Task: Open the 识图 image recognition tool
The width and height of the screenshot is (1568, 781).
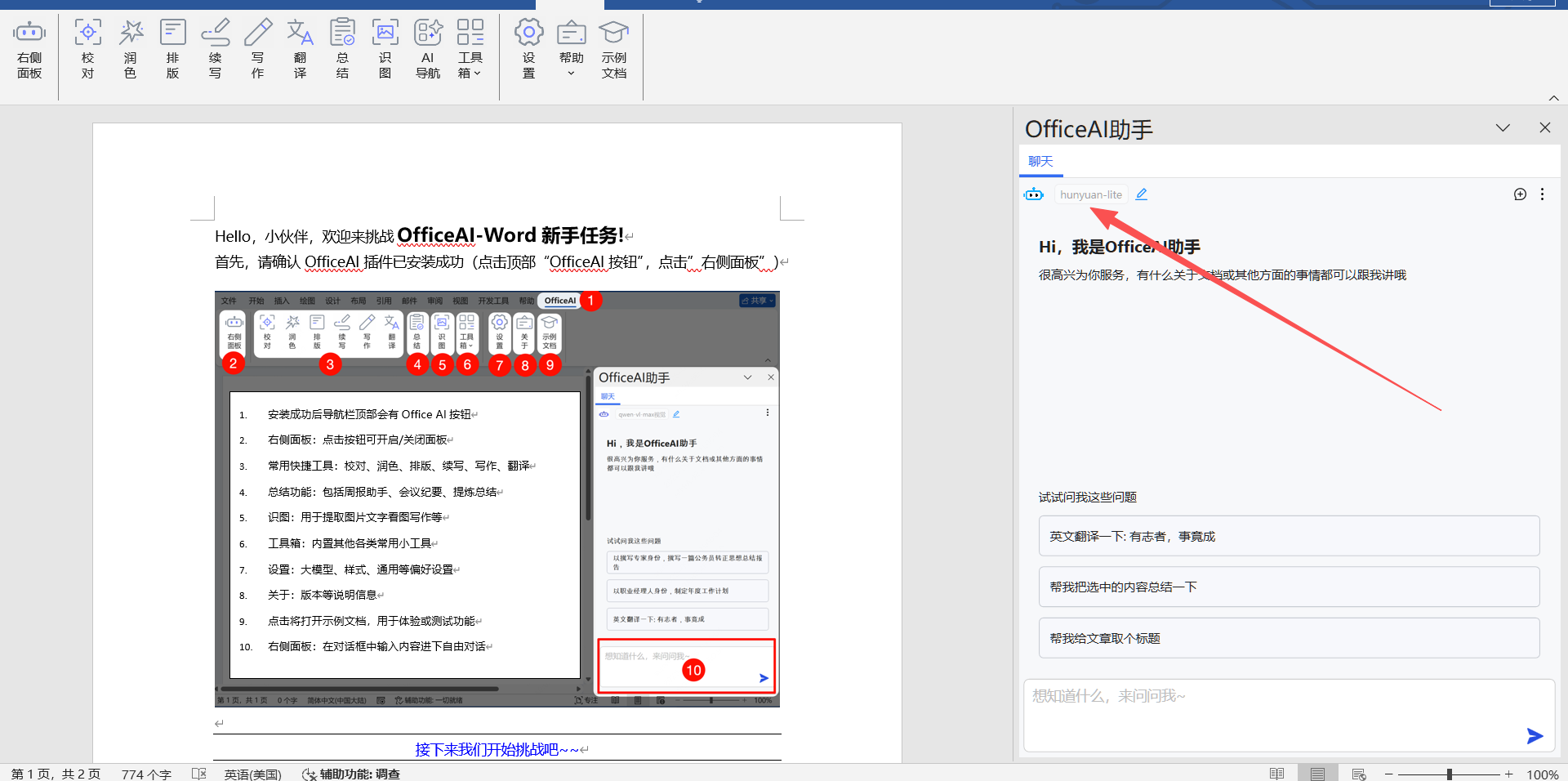Action: coord(385,49)
